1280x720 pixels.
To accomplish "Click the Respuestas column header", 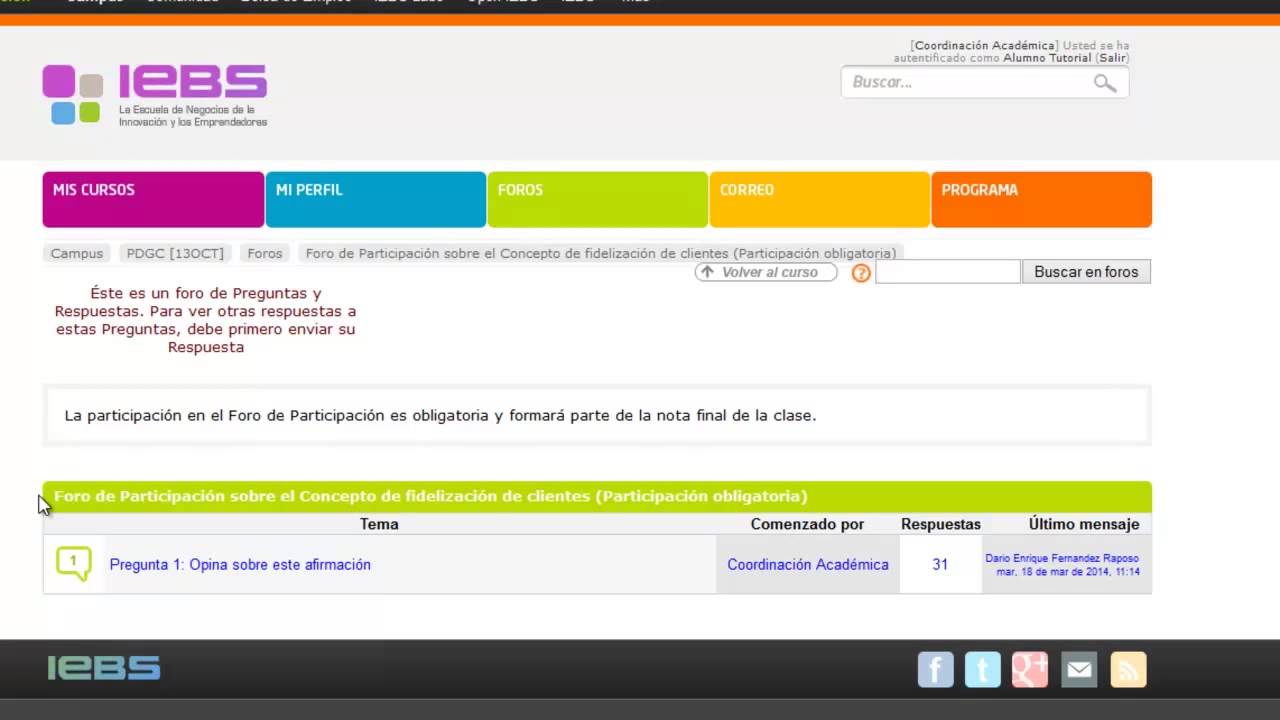I will point(941,524).
